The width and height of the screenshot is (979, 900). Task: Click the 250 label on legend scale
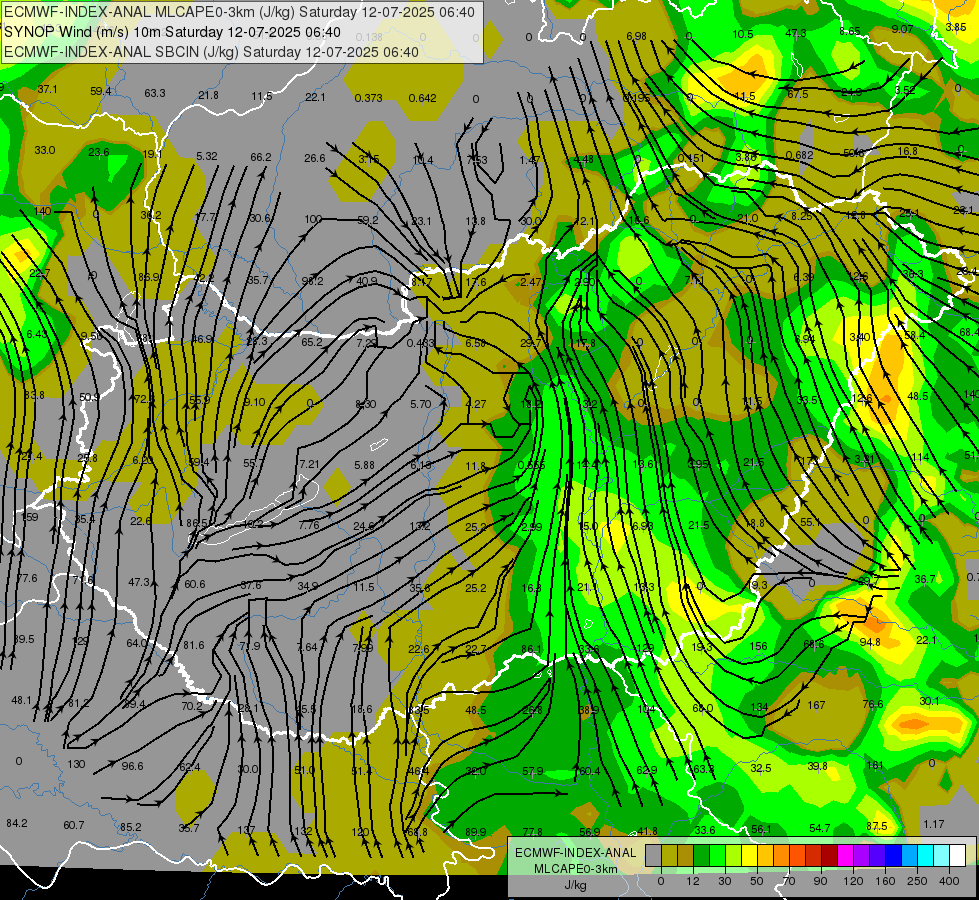tap(917, 881)
